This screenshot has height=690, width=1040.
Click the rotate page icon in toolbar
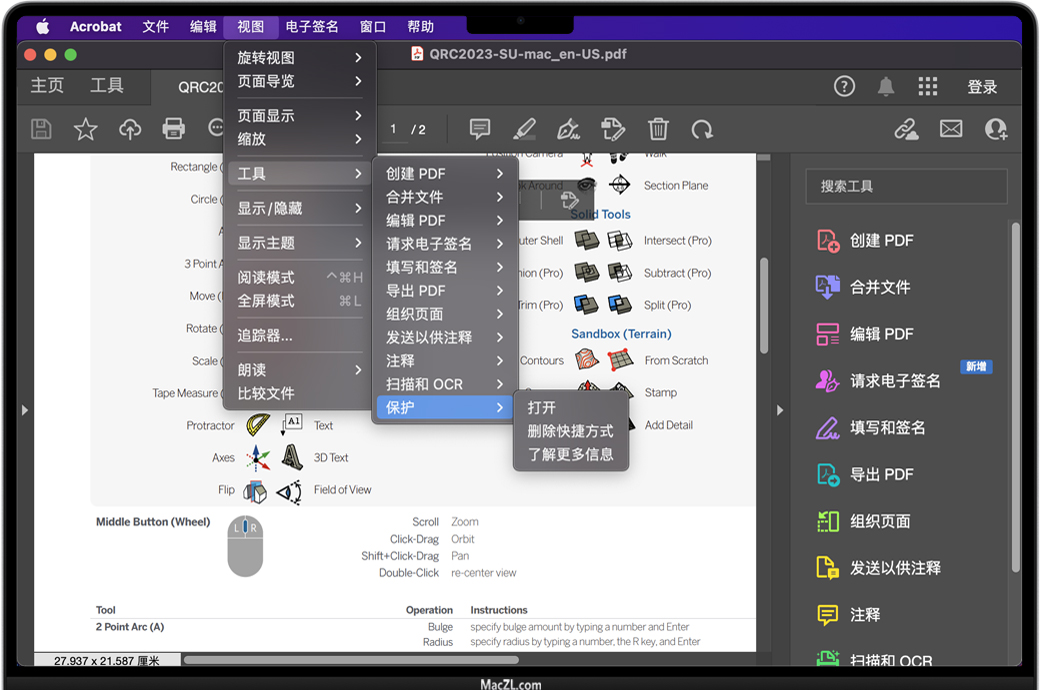coord(702,129)
